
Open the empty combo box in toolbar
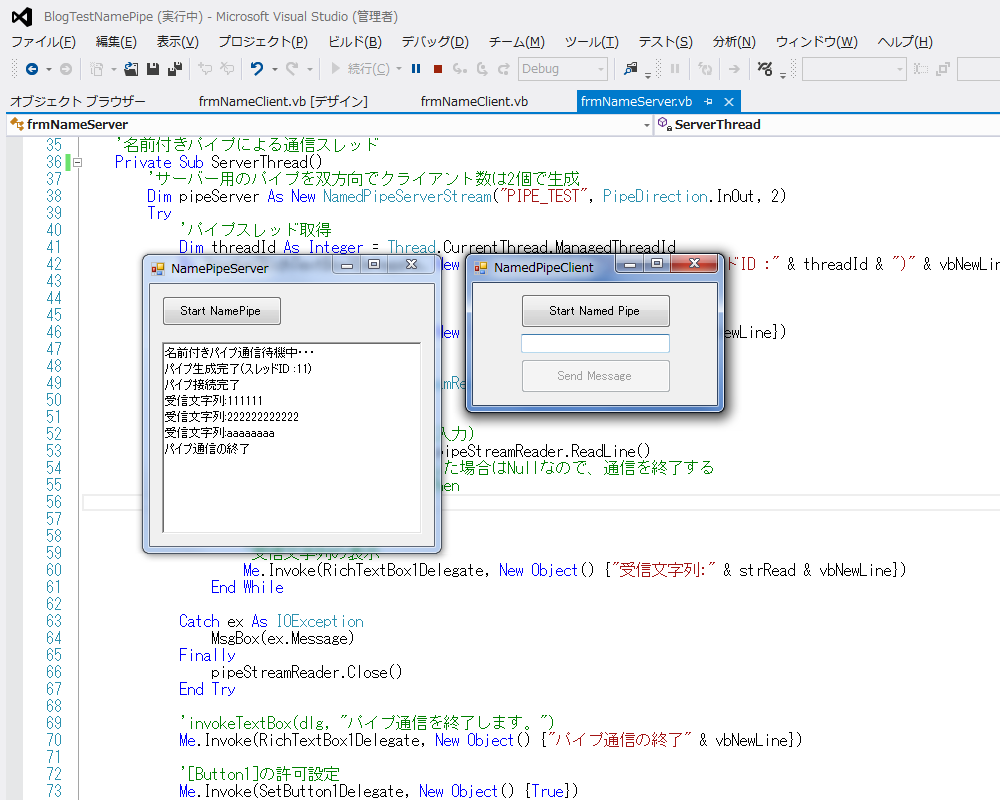coord(854,69)
